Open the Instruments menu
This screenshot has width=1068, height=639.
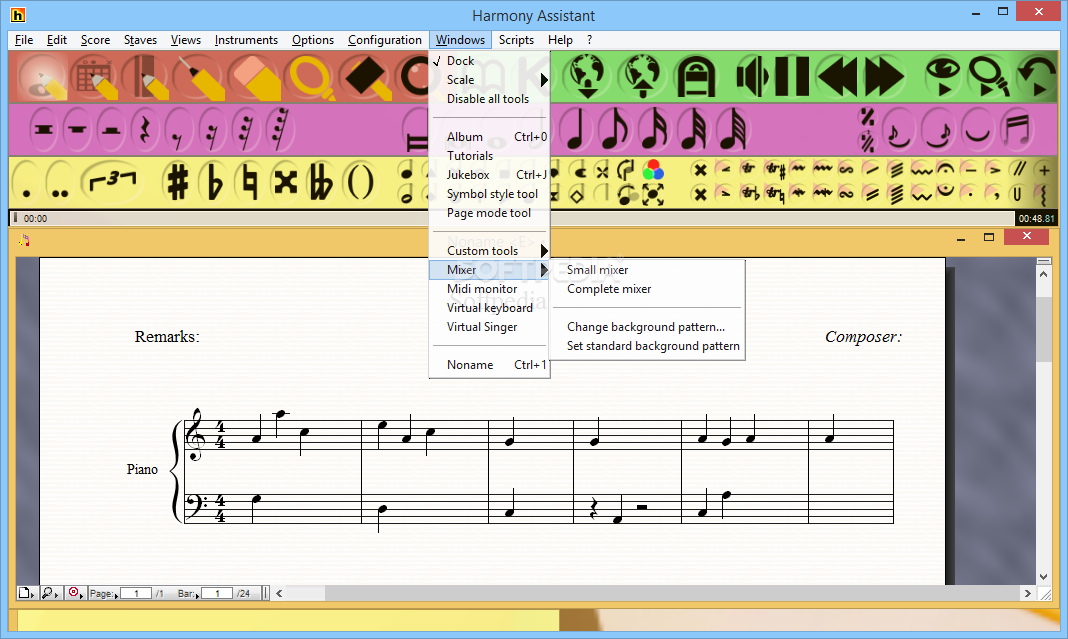click(x=246, y=40)
